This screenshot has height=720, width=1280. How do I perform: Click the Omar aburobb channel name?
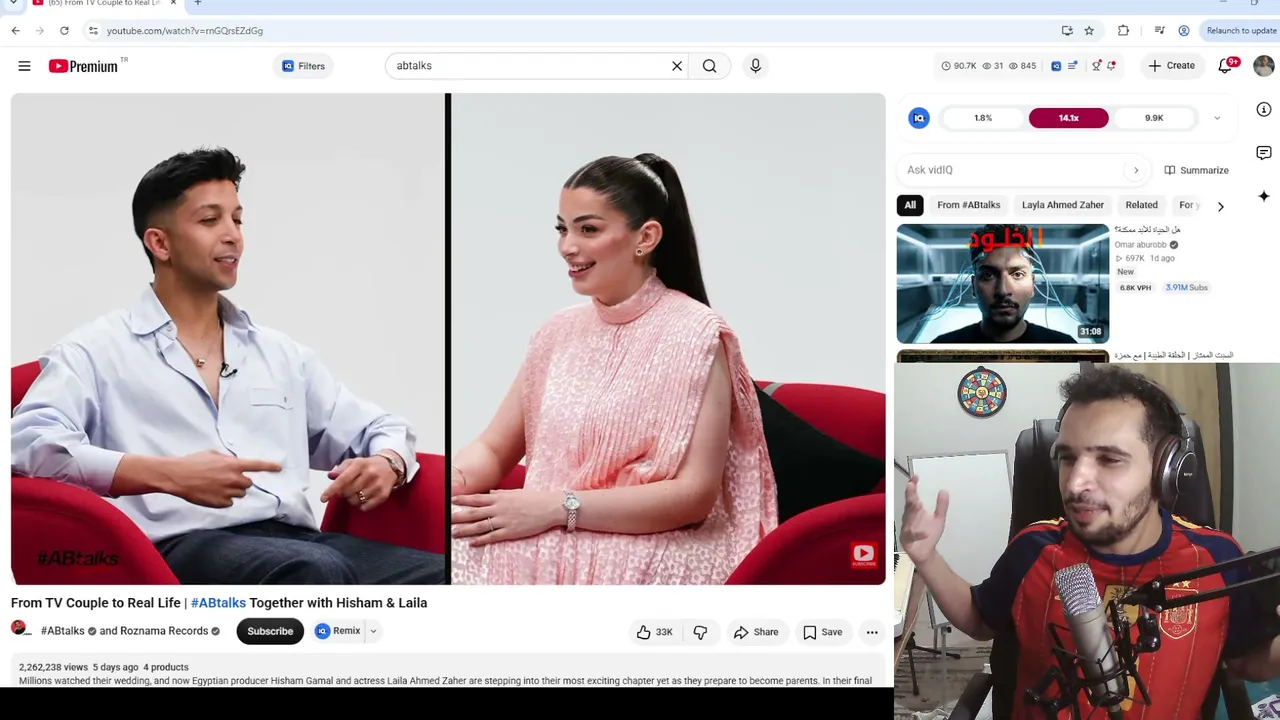coord(1141,245)
